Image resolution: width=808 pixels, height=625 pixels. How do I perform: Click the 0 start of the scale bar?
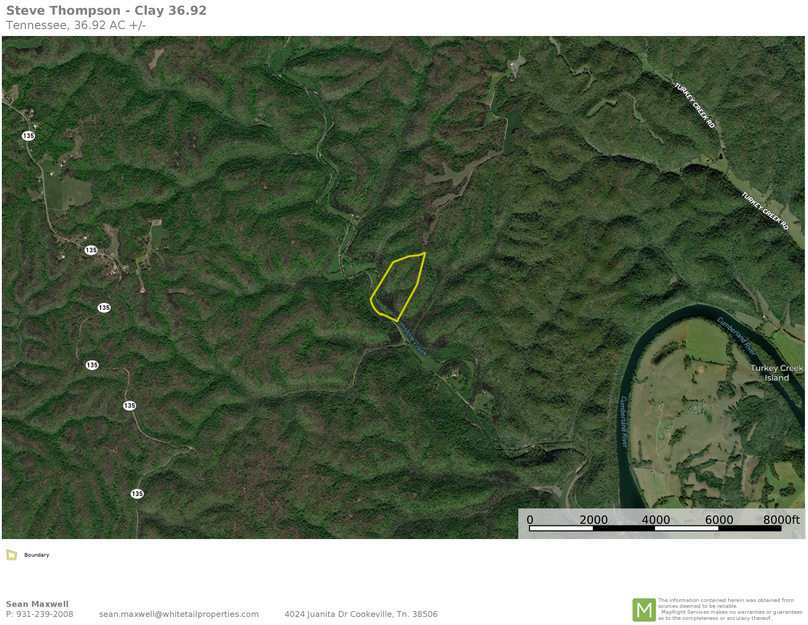tap(530, 519)
